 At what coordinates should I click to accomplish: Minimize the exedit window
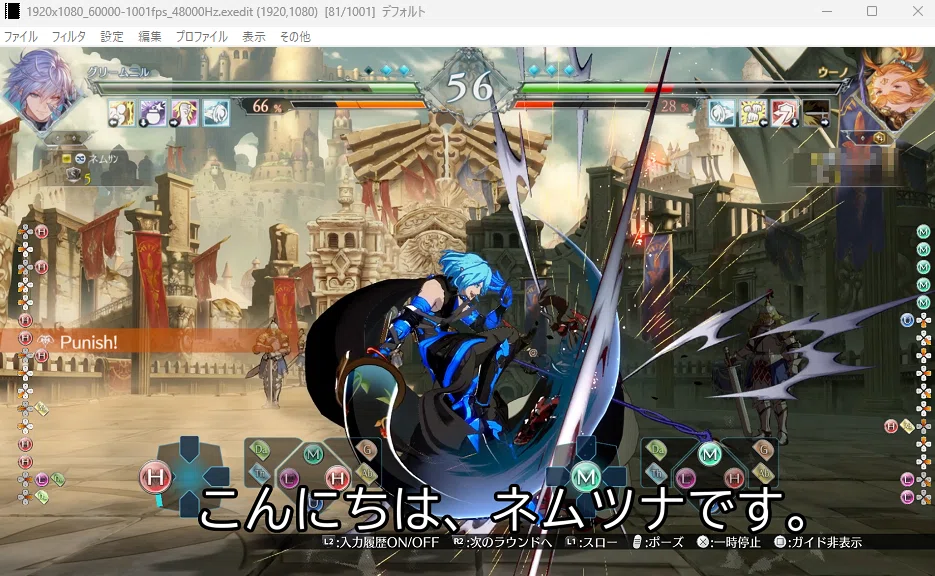pyautogui.click(x=826, y=11)
